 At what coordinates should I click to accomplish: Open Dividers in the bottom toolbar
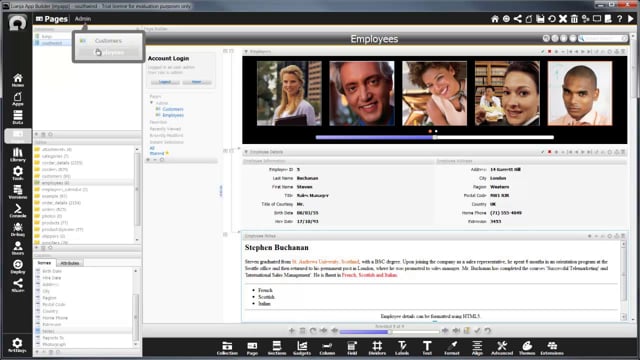[377, 348]
